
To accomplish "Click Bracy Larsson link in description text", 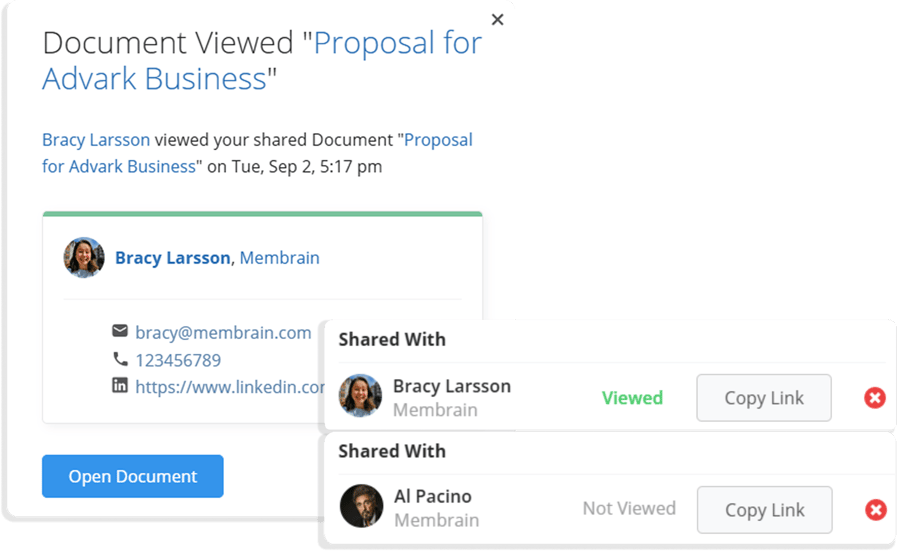I will pyautogui.click(x=96, y=140).
